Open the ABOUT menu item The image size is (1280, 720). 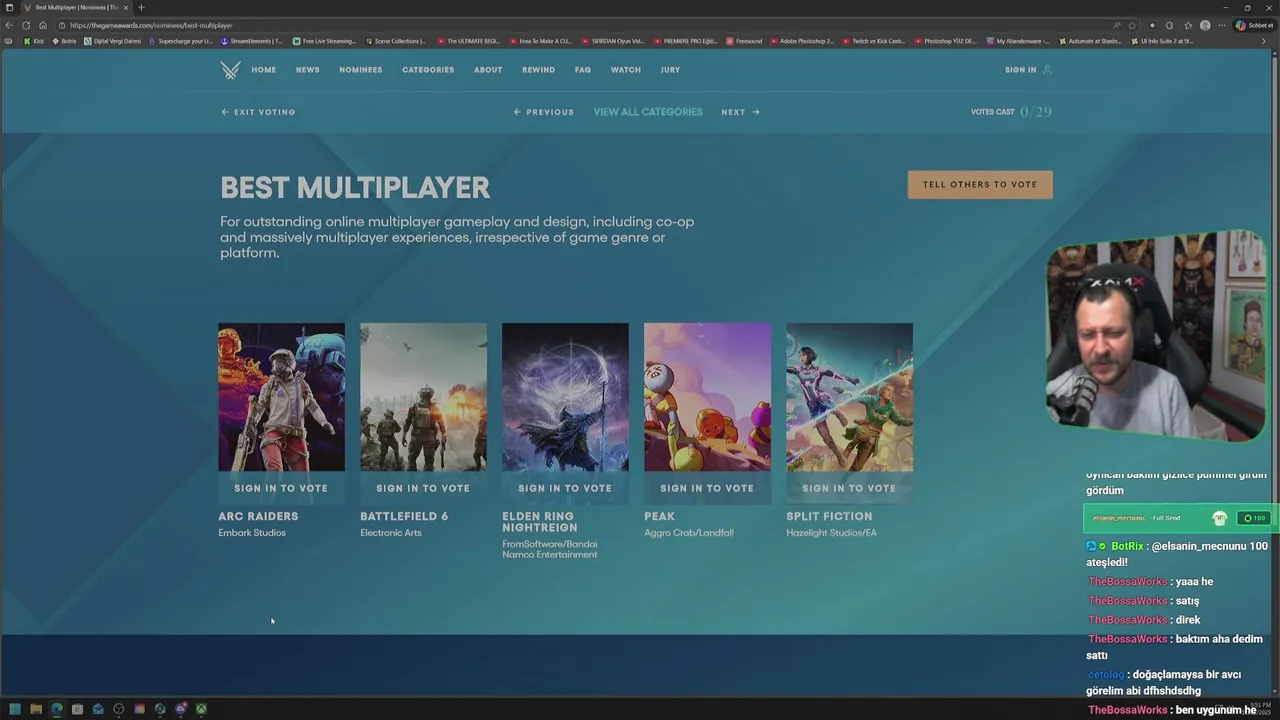coord(488,70)
